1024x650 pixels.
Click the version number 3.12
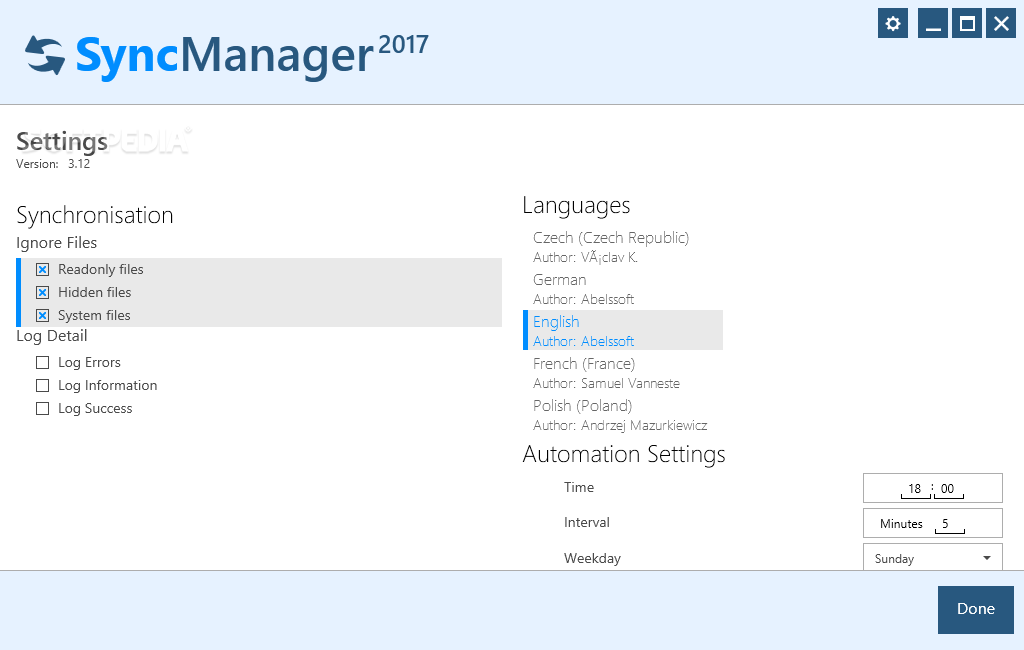tap(79, 164)
